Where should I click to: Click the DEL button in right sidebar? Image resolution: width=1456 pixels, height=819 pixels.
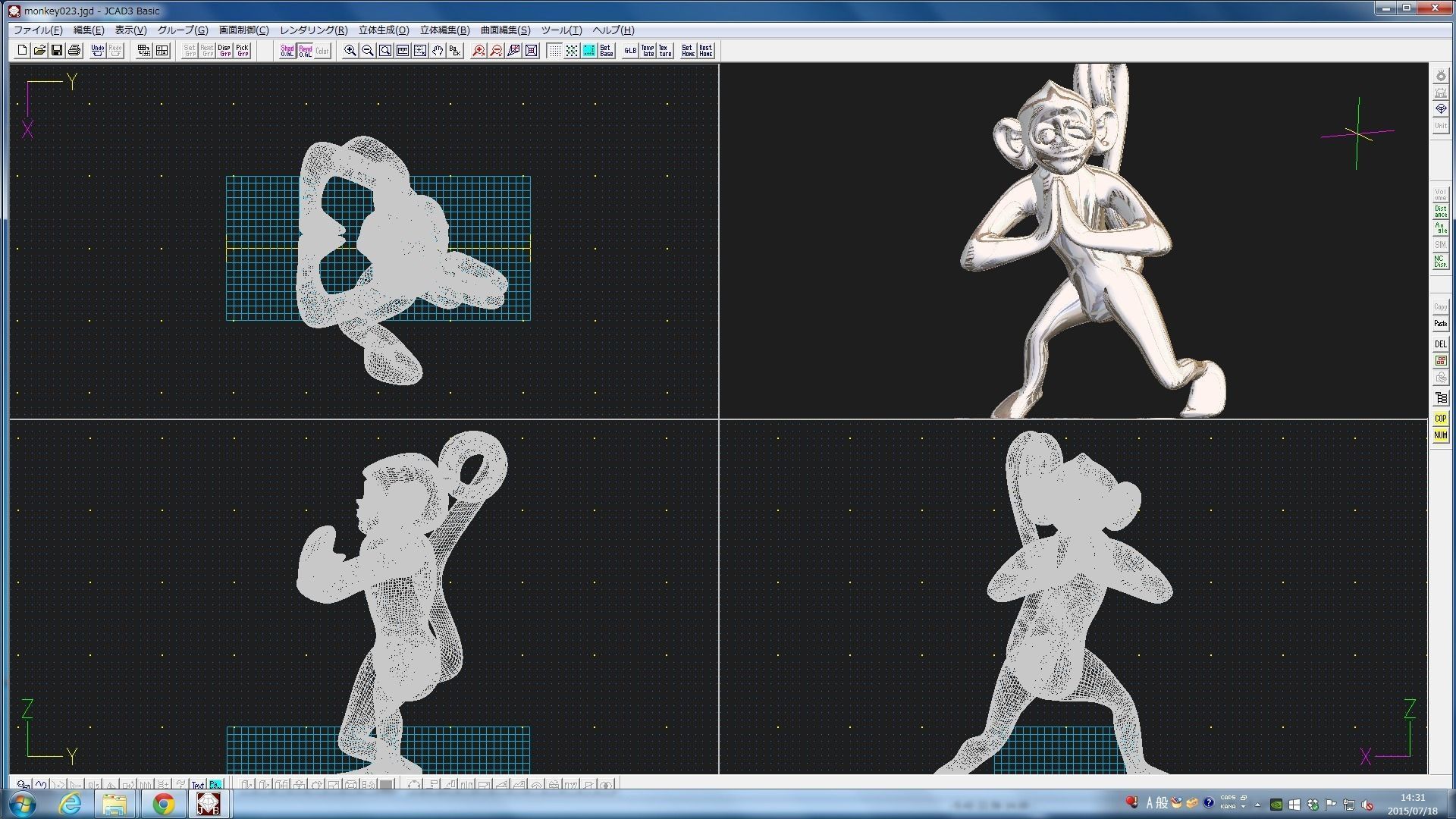point(1440,344)
